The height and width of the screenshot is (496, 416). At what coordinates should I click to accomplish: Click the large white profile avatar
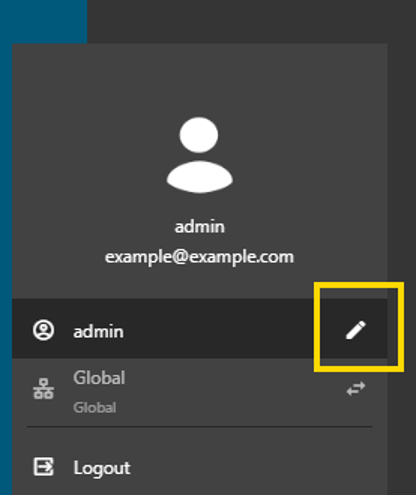pyautogui.click(x=199, y=155)
